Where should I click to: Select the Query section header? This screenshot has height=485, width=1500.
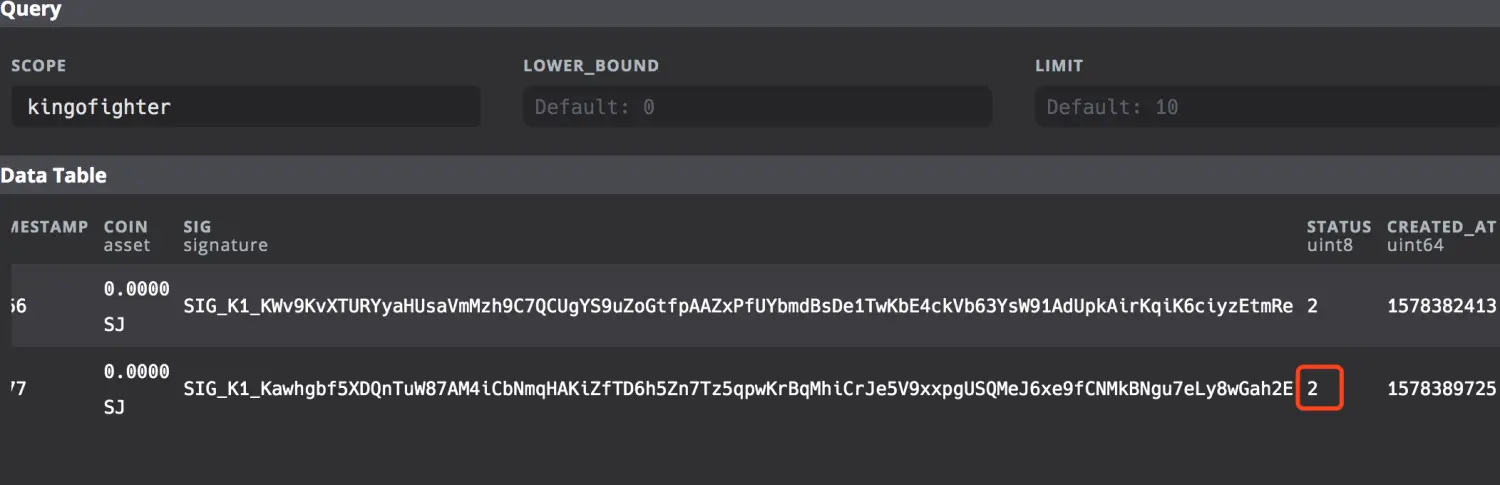tap(31, 11)
